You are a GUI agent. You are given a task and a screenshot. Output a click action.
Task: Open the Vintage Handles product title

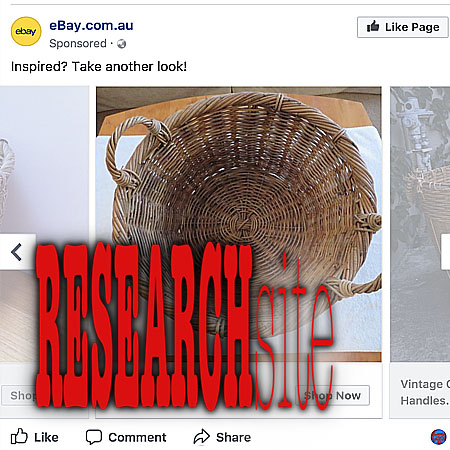(x=425, y=392)
